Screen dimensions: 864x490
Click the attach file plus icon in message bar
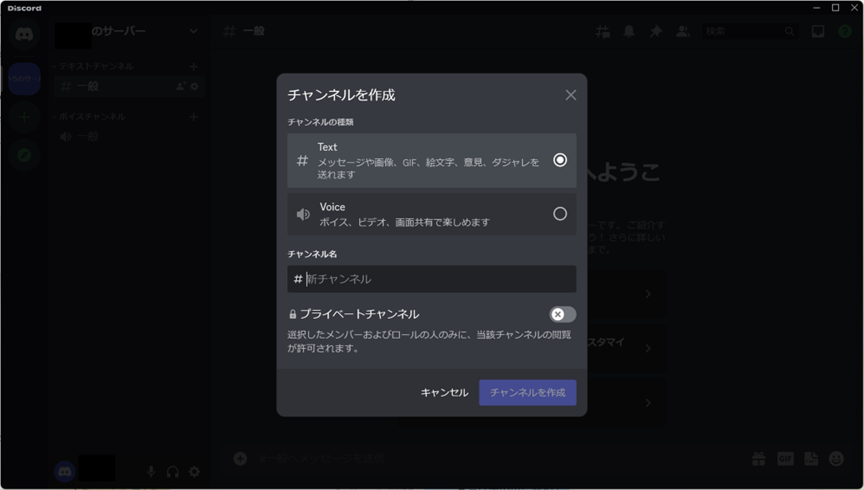240,459
